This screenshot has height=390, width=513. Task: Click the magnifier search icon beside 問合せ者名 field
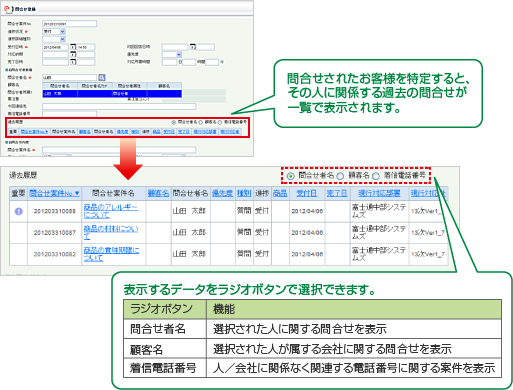[x=102, y=77]
